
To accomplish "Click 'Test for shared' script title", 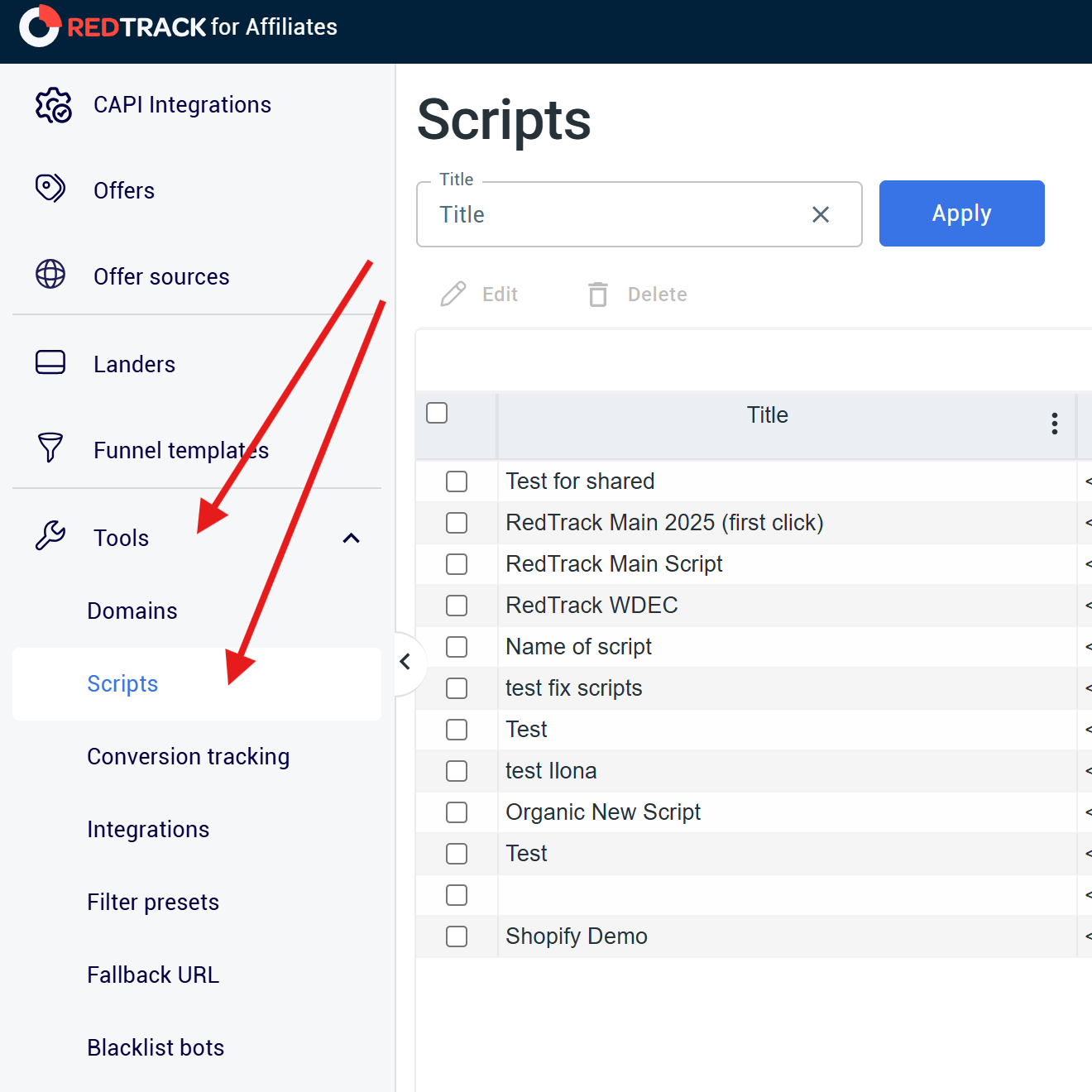I will (580, 481).
